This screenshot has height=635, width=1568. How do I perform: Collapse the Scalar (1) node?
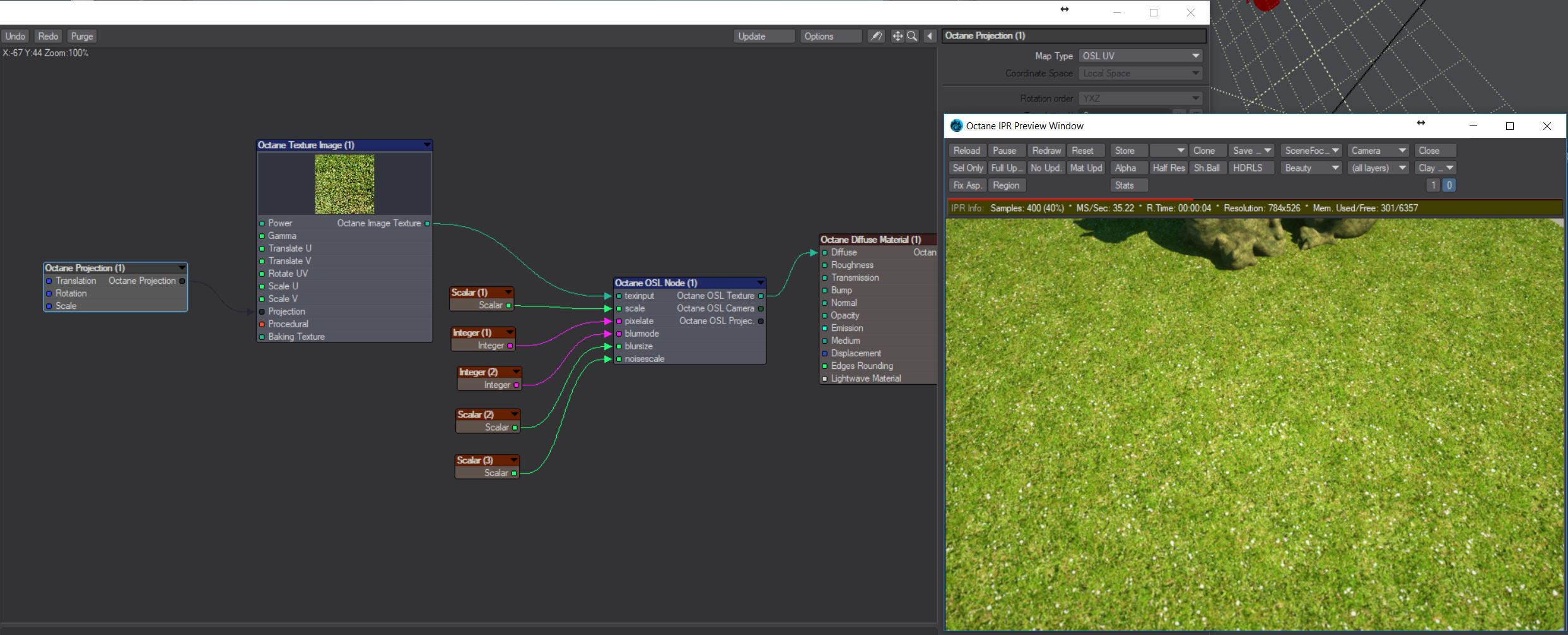508,293
